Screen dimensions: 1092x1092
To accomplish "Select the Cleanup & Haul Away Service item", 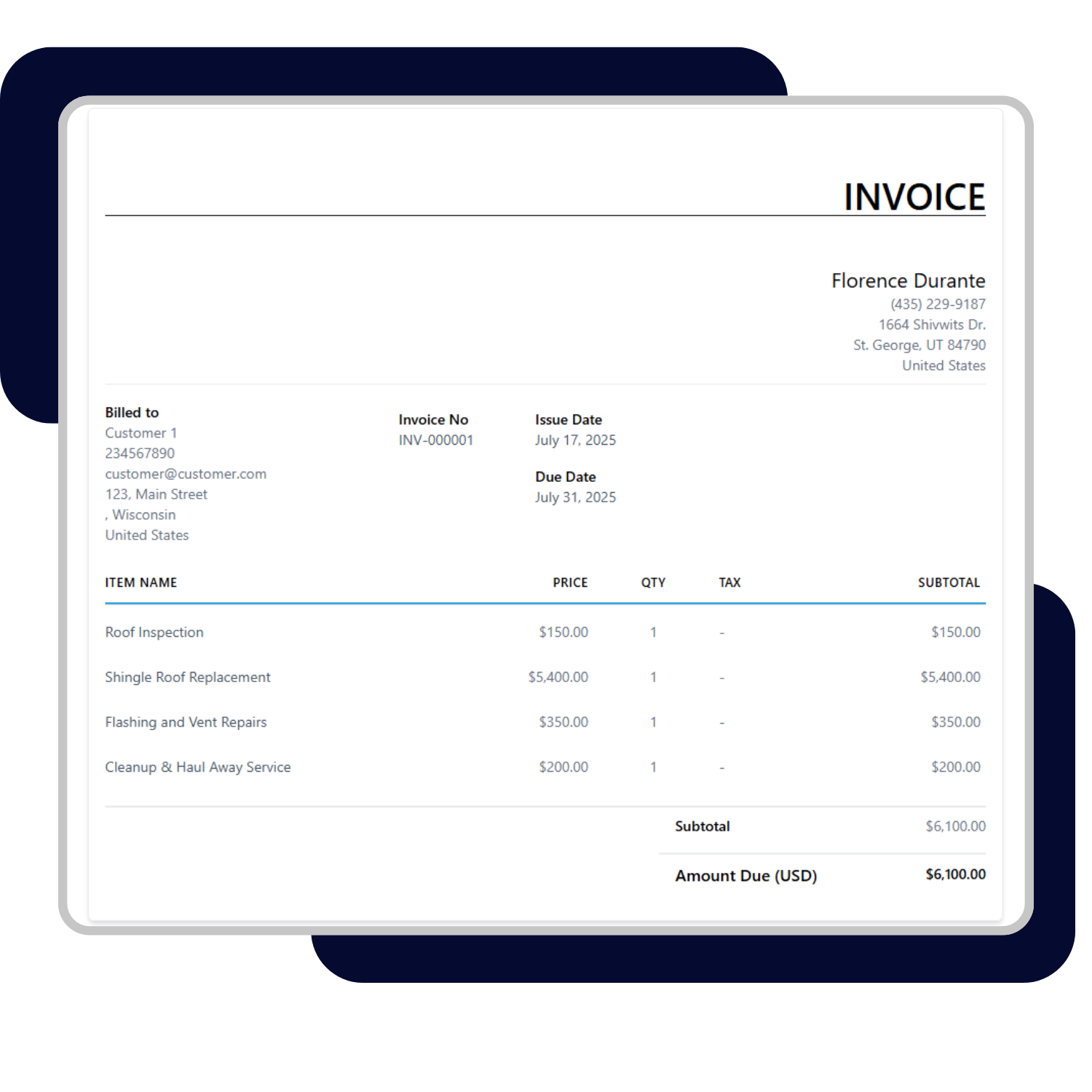I will point(198,767).
